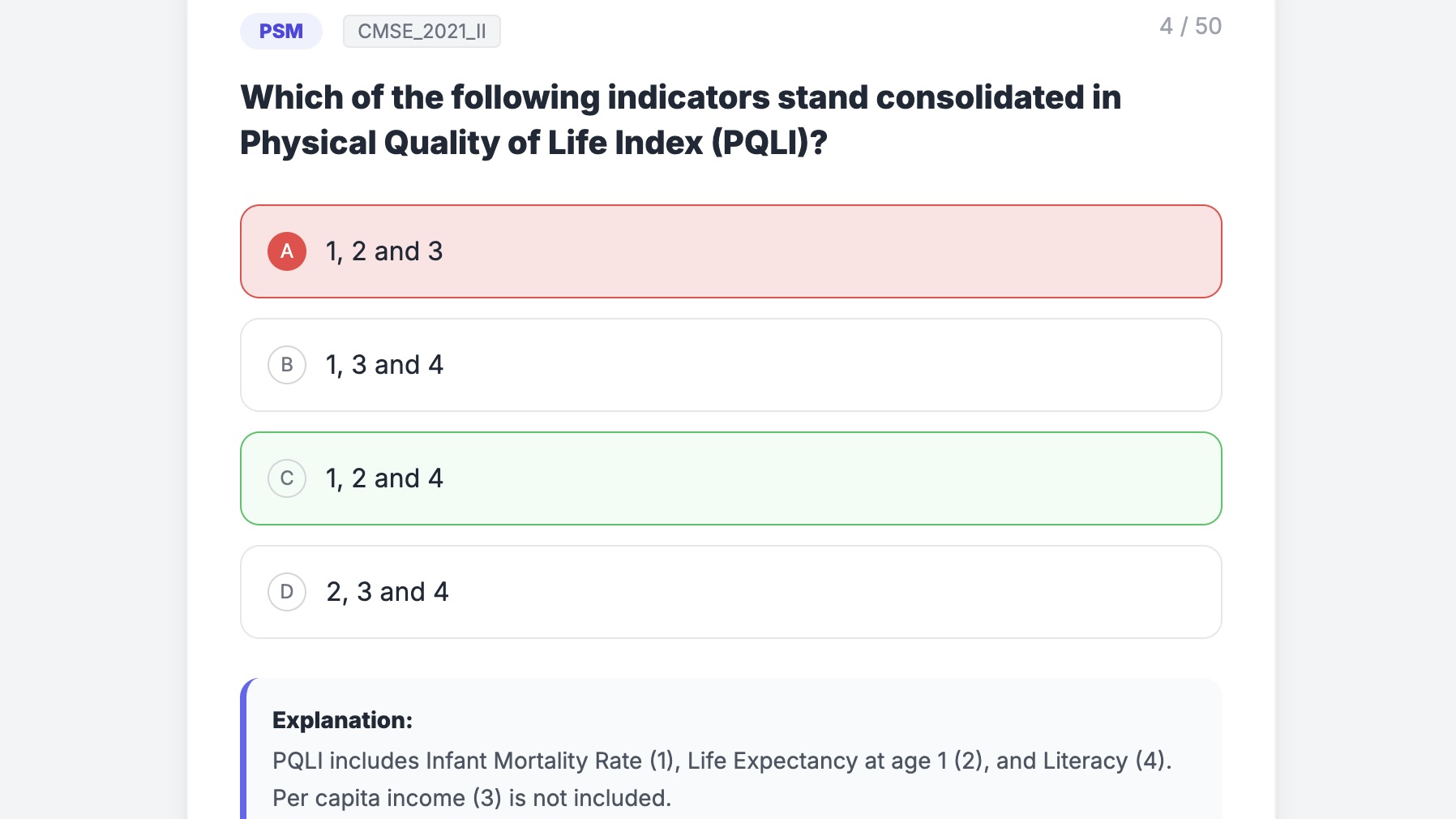Click the "Per capita income (3)" explanation line
1456x819 pixels.
tap(472, 798)
